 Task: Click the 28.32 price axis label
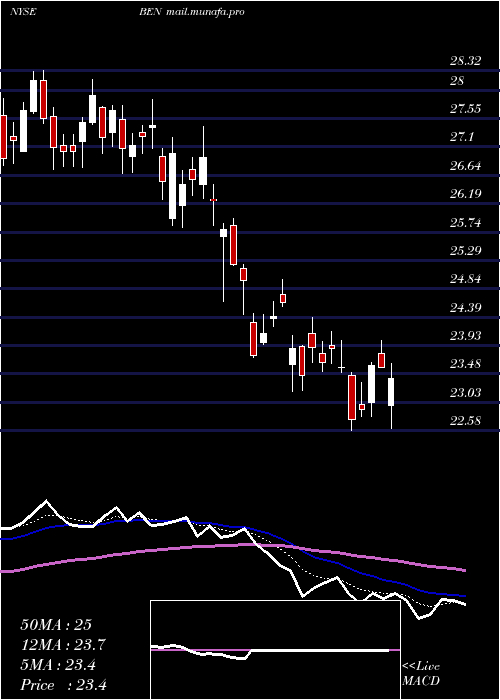click(466, 61)
